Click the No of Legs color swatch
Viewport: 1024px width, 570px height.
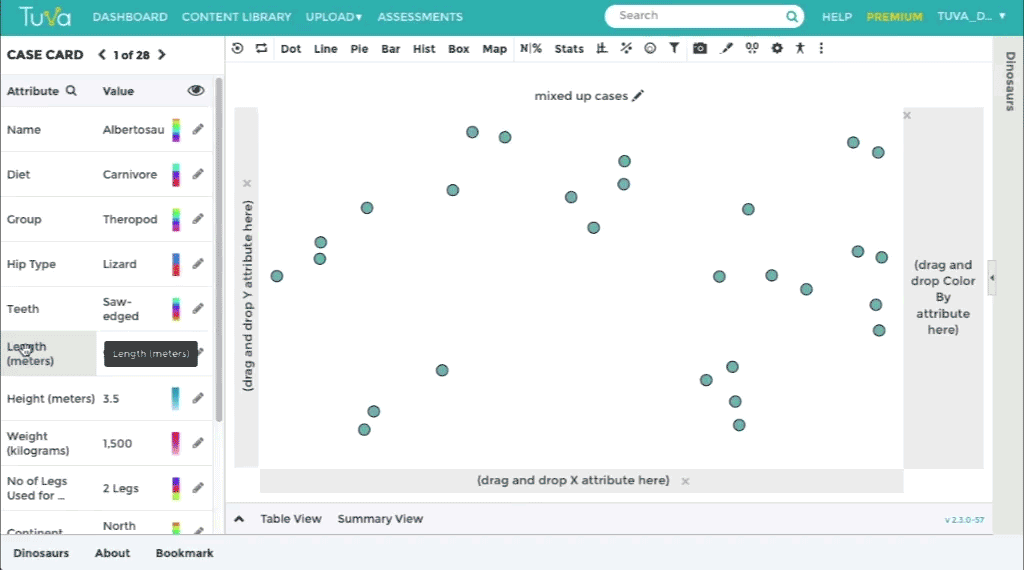point(176,488)
